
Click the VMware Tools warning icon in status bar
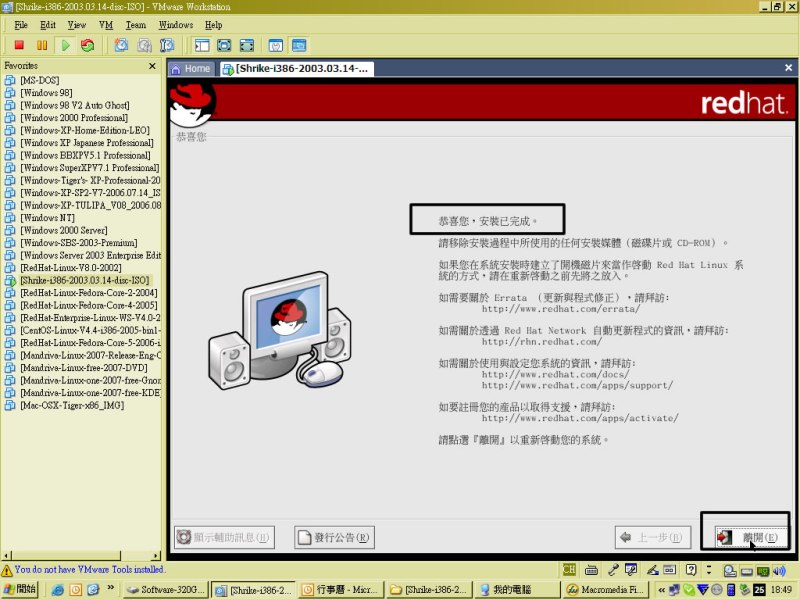tap(7, 570)
